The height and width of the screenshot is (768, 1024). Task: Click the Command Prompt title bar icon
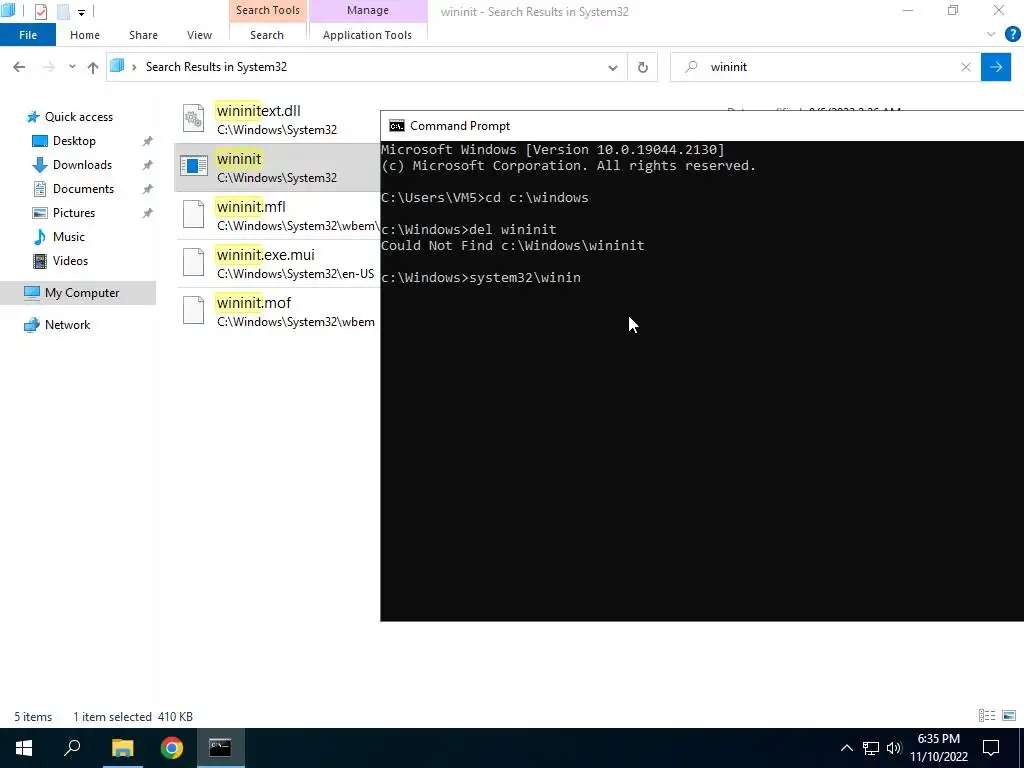coord(397,126)
